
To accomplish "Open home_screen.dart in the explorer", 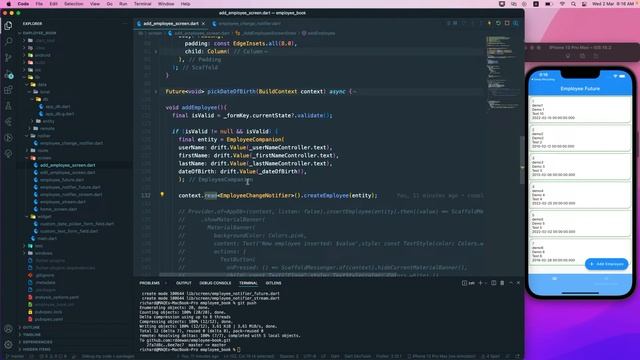I will (58, 209).
